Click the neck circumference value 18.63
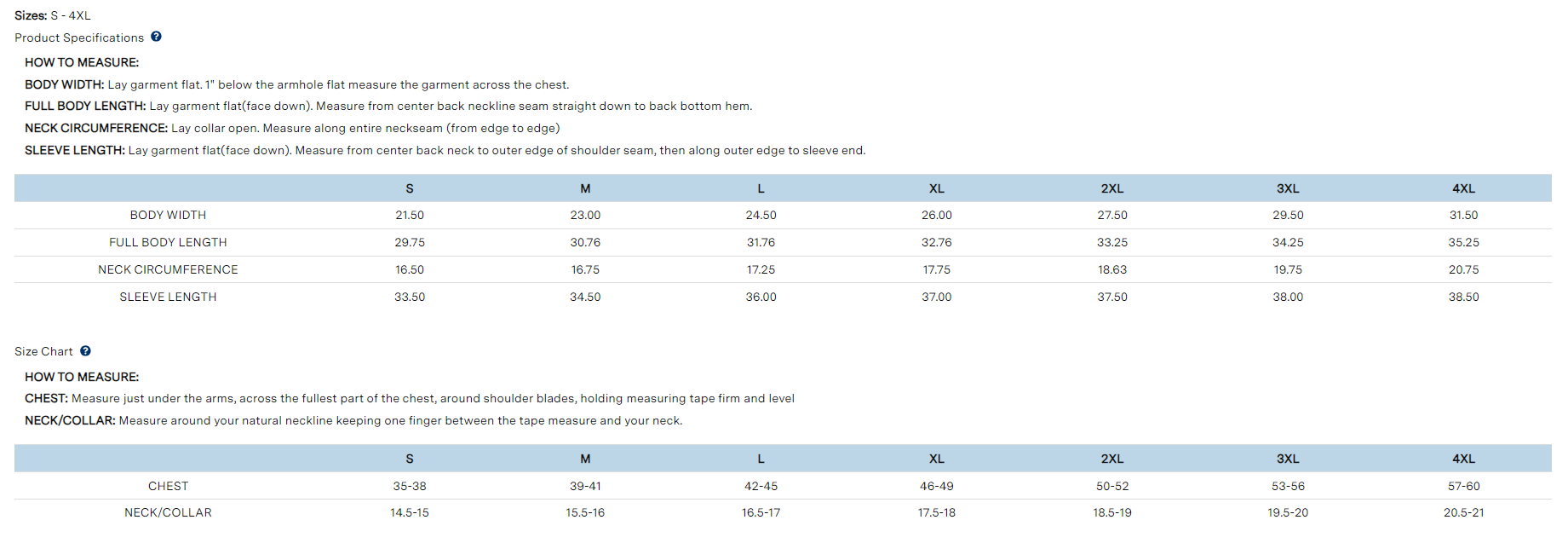1568x543 pixels. (1111, 270)
